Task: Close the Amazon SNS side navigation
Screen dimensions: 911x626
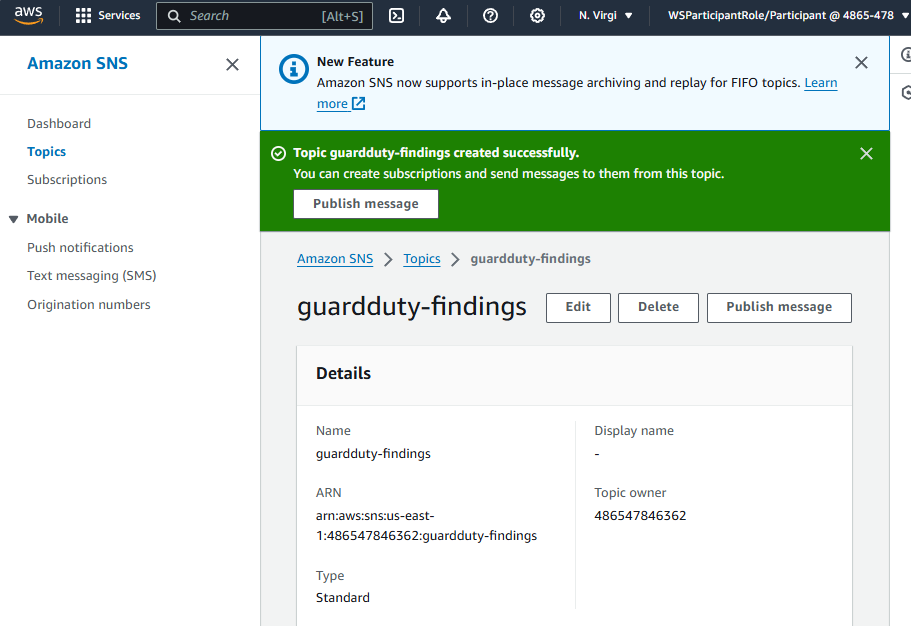Action: pos(232,65)
